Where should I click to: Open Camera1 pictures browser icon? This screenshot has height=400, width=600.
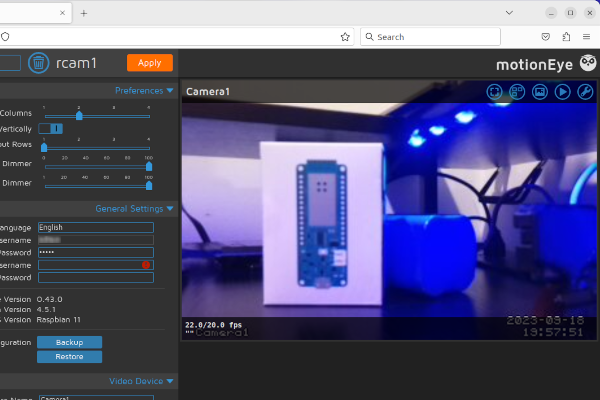540,92
